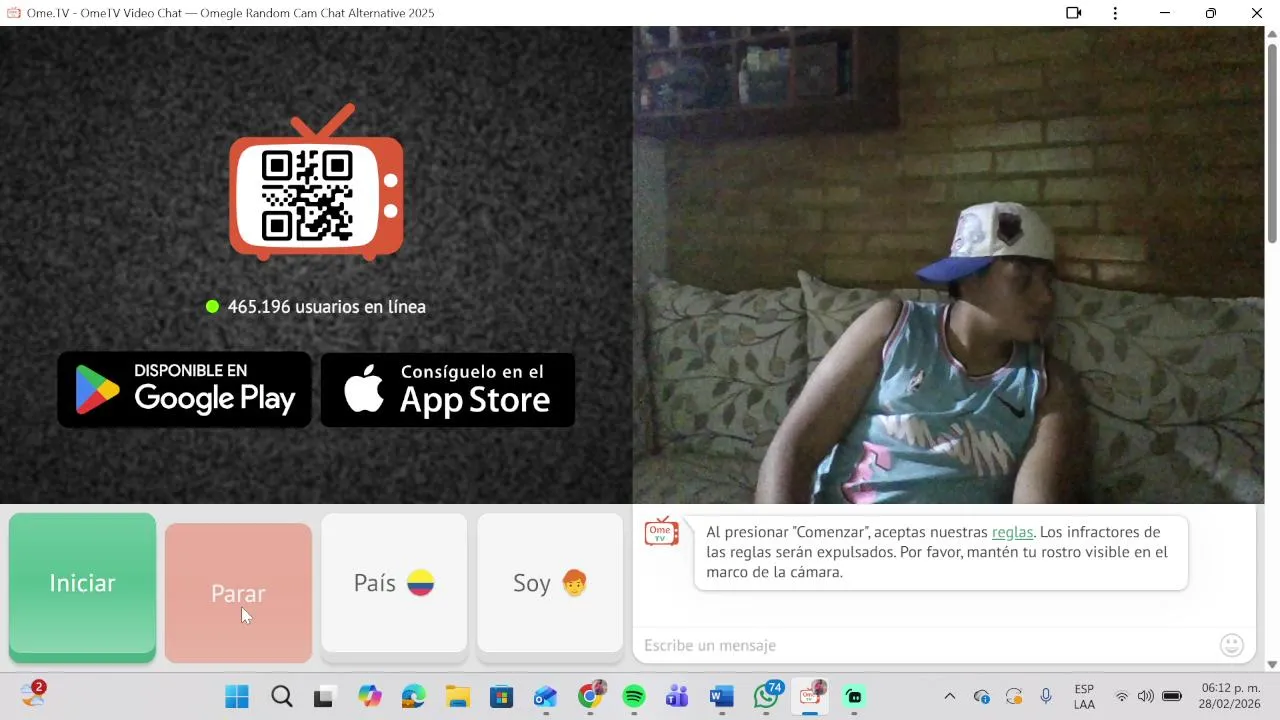Screen dimensions: 1280x720
Task: Open WhatsApp with 74 notifications
Action: tap(767, 696)
